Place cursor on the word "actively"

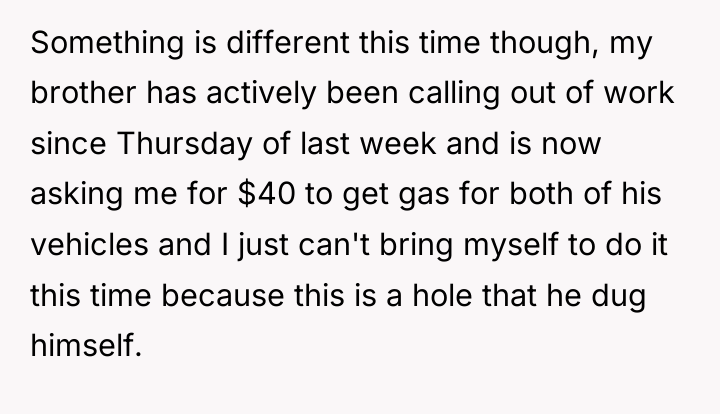click(261, 93)
